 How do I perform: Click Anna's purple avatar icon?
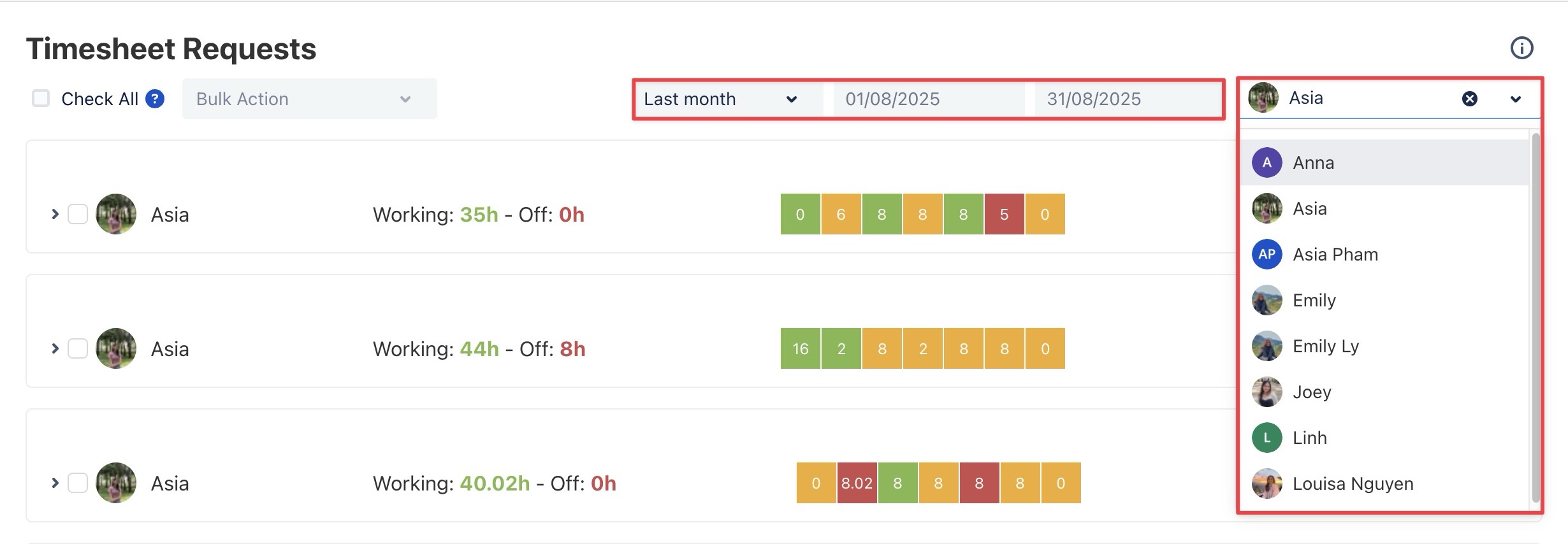click(1267, 162)
